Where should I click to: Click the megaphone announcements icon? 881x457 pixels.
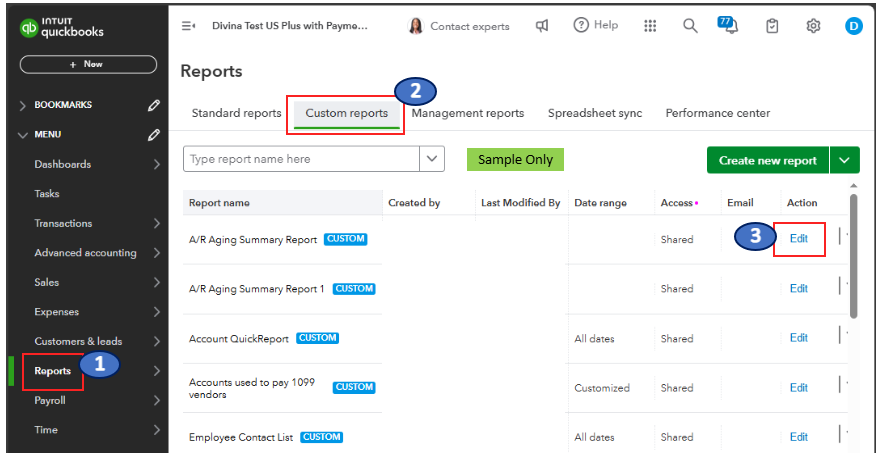click(x=542, y=26)
